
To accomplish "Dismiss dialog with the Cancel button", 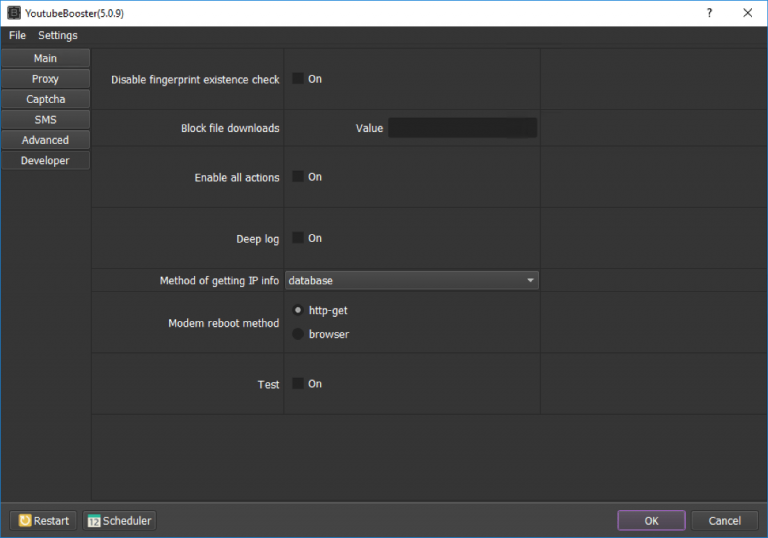I will [724, 520].
